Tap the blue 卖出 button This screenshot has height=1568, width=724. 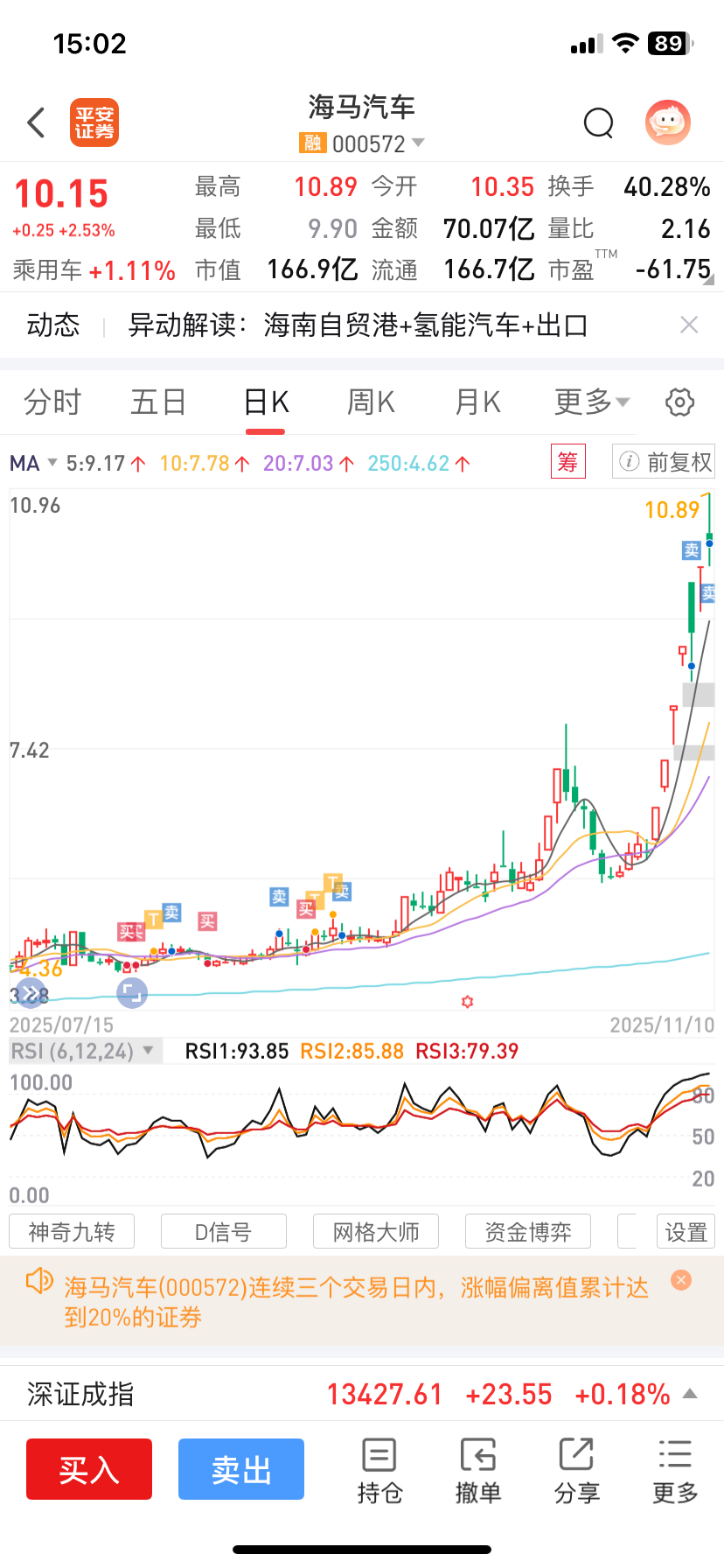[241, 1469]
